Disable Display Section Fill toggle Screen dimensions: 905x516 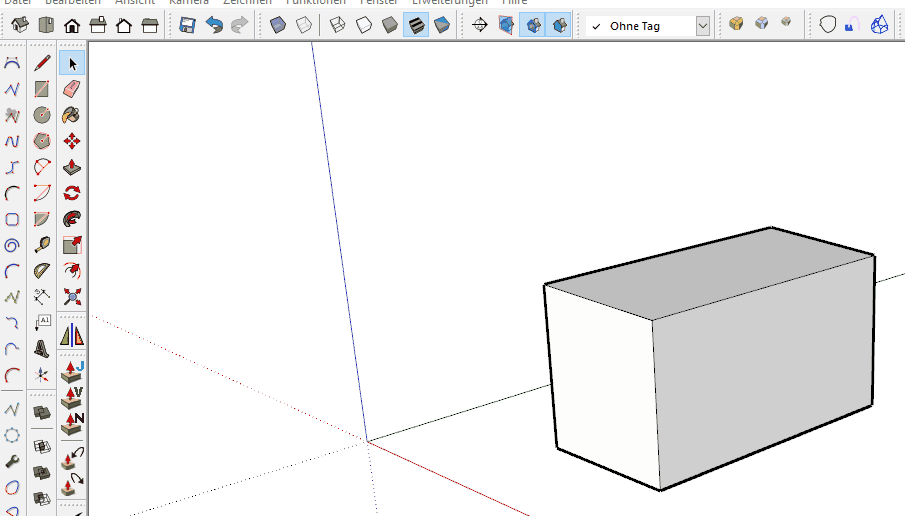pyautogui.click(x=560, y=25)
